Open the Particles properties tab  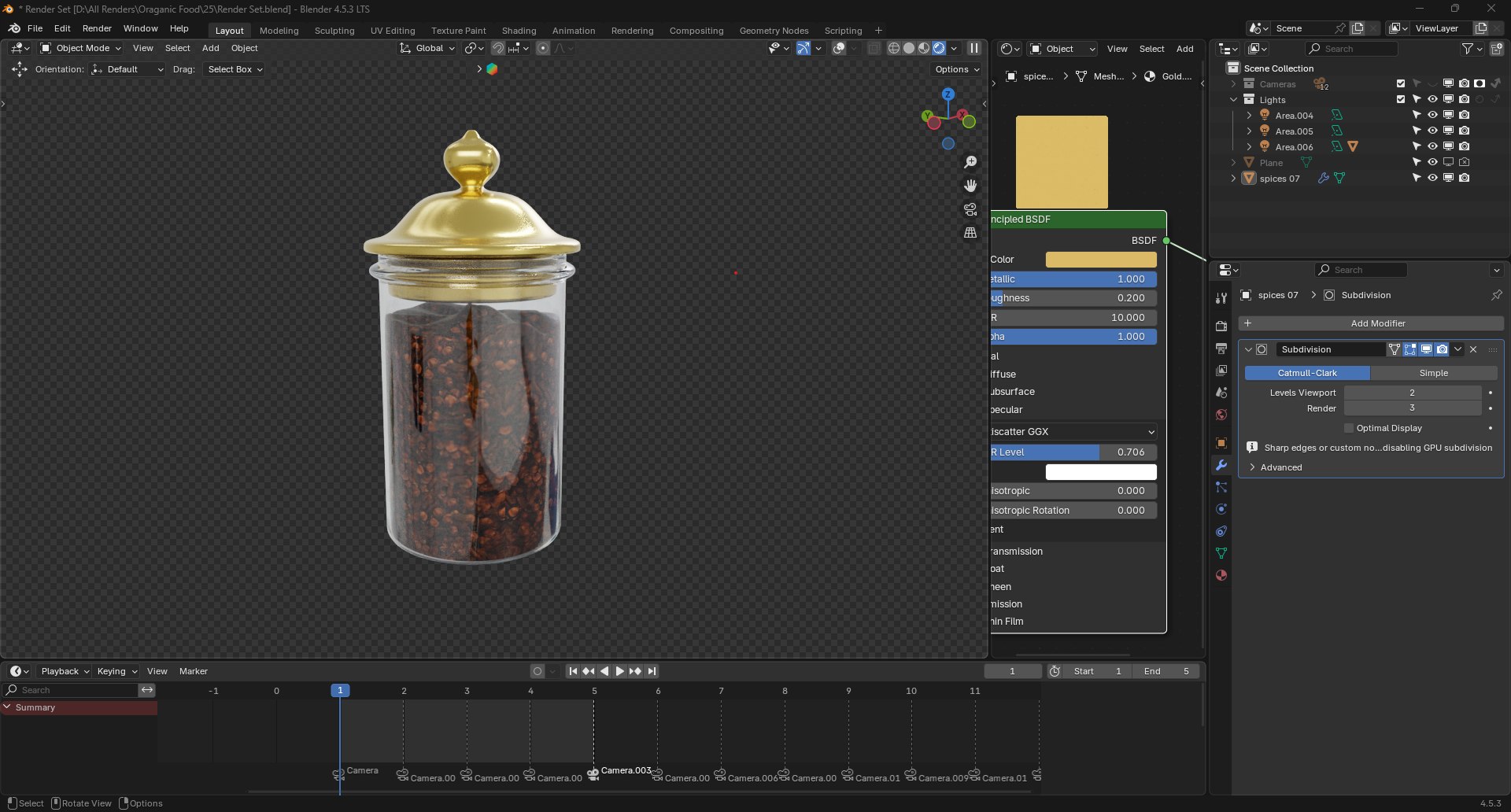pos(1221,487)
